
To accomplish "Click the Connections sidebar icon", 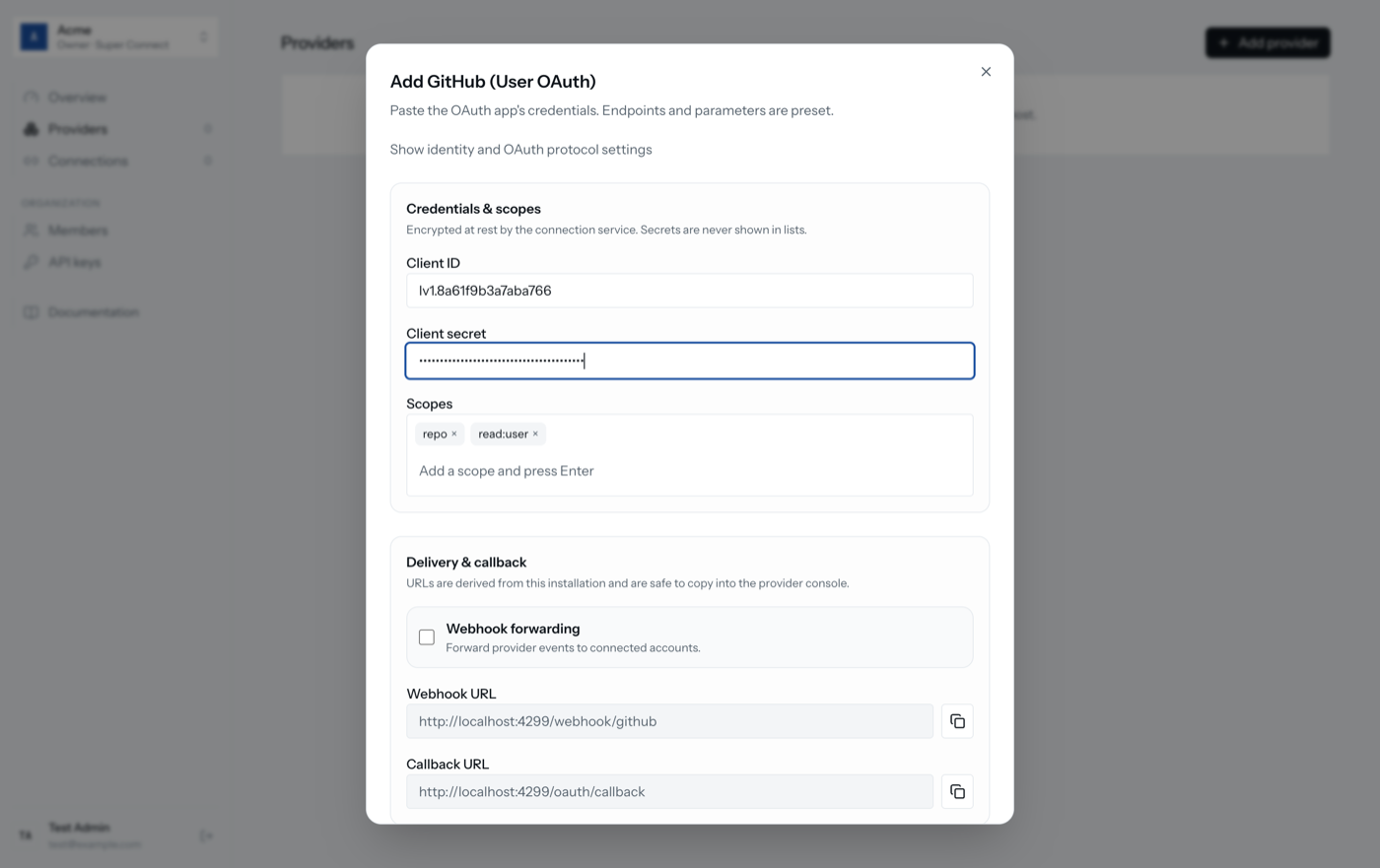I will (32, 161).
